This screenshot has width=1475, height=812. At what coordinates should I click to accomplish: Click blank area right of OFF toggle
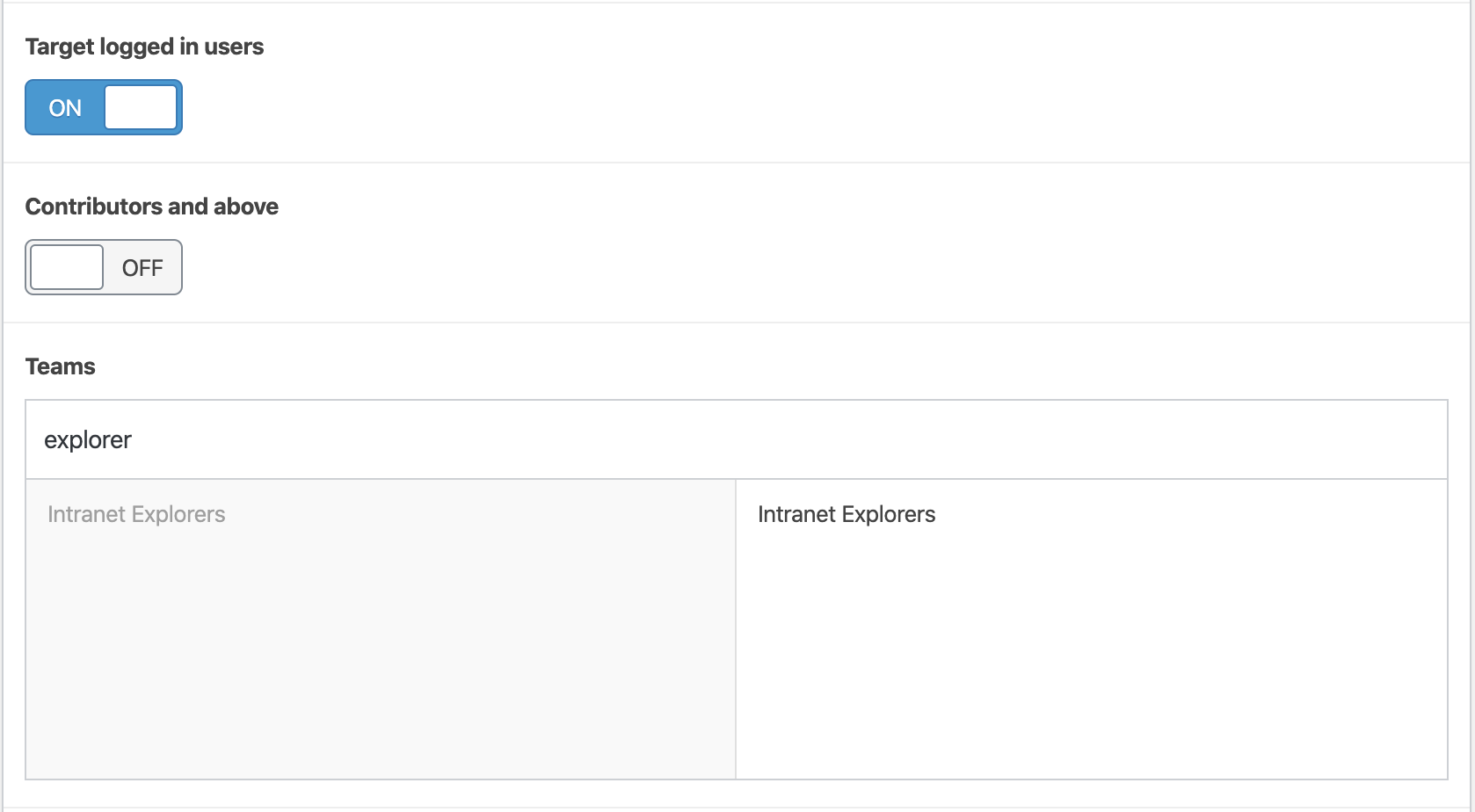[703, 267]
